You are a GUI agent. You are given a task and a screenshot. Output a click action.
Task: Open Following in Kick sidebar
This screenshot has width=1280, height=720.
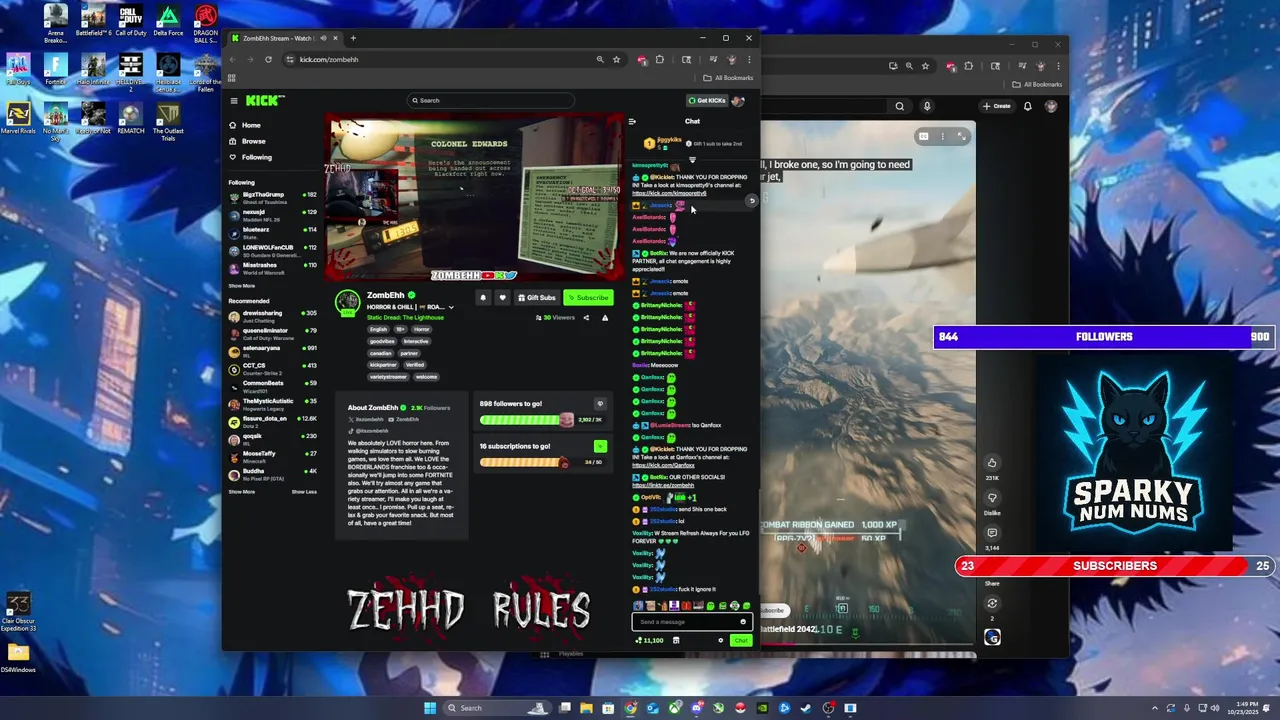[250, 157]
